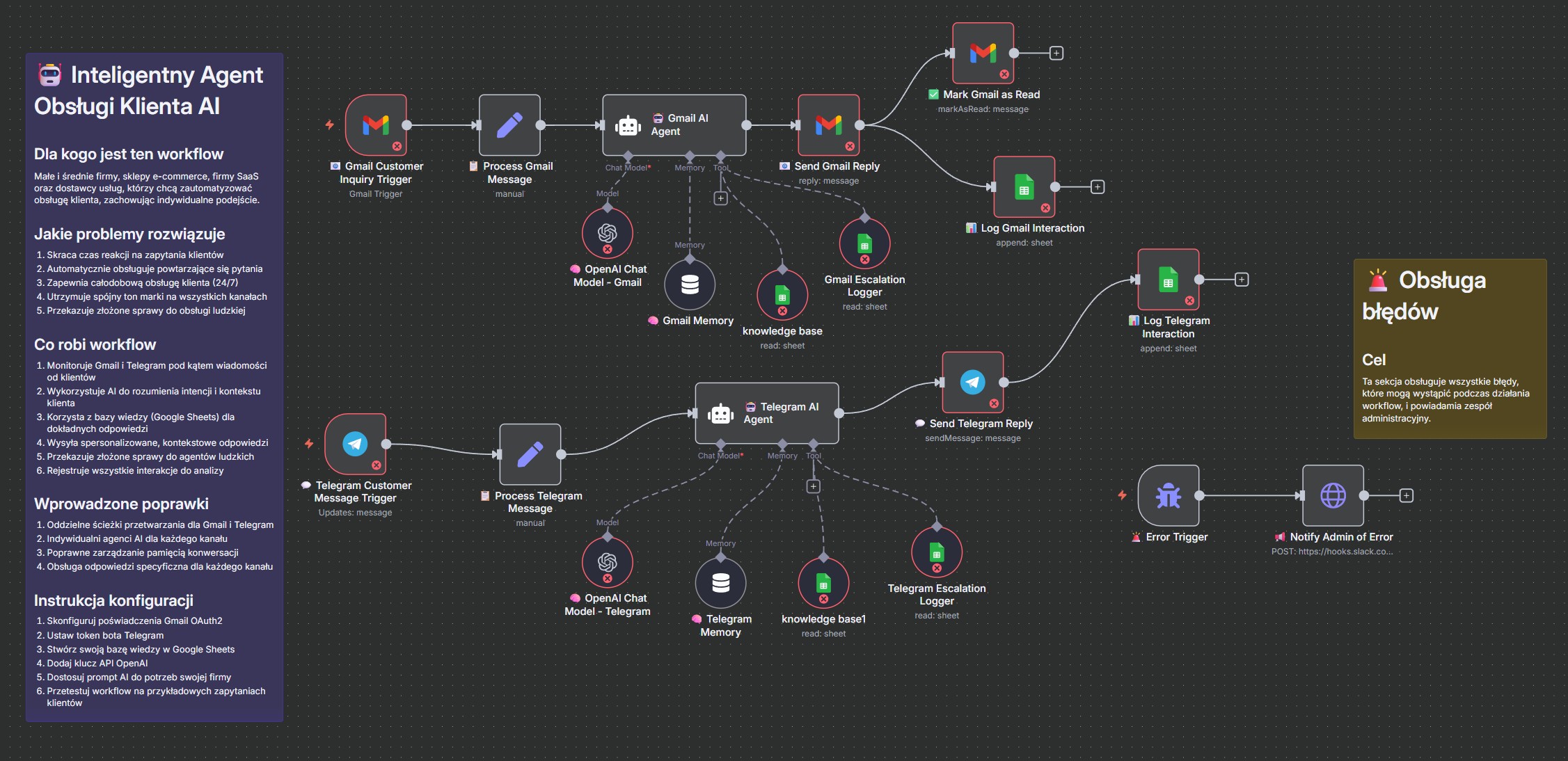The width and height of the screenshot is (1568, 761).
Task: Click the Send Gmail Reply output connector
Action: coord(860,125)
